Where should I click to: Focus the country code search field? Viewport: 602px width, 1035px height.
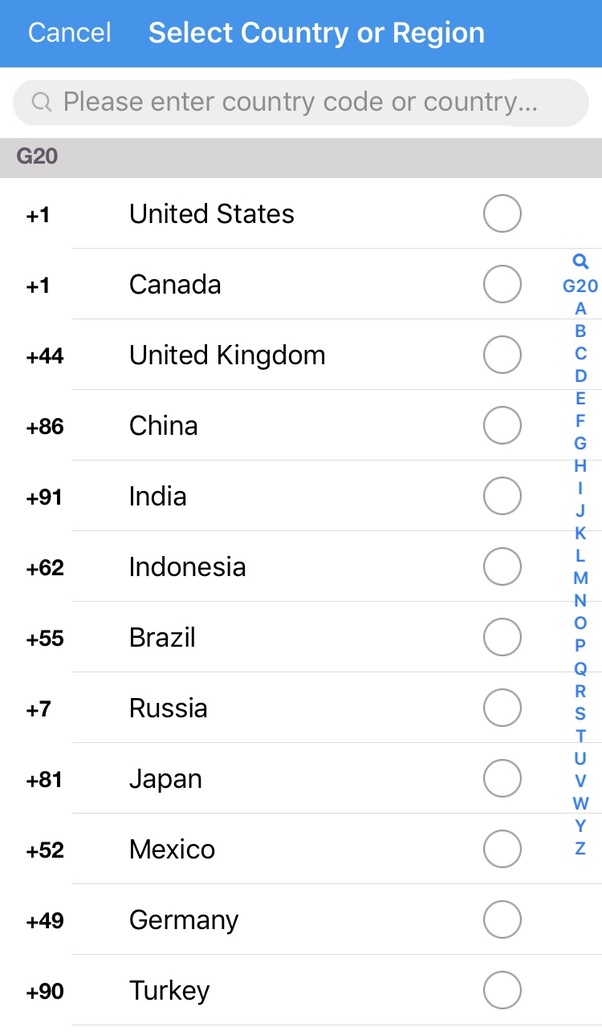coord(300,102)
